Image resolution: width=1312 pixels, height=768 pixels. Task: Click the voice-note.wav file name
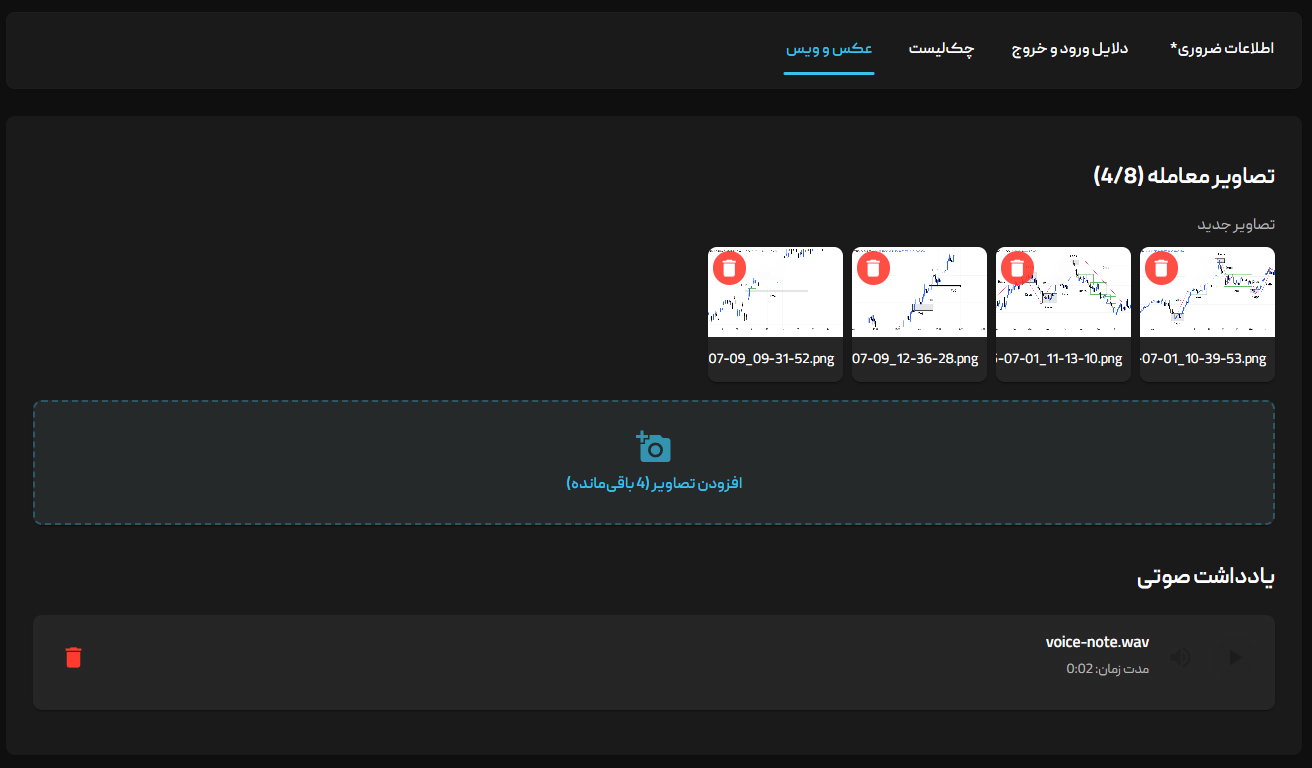point(1097,642)
